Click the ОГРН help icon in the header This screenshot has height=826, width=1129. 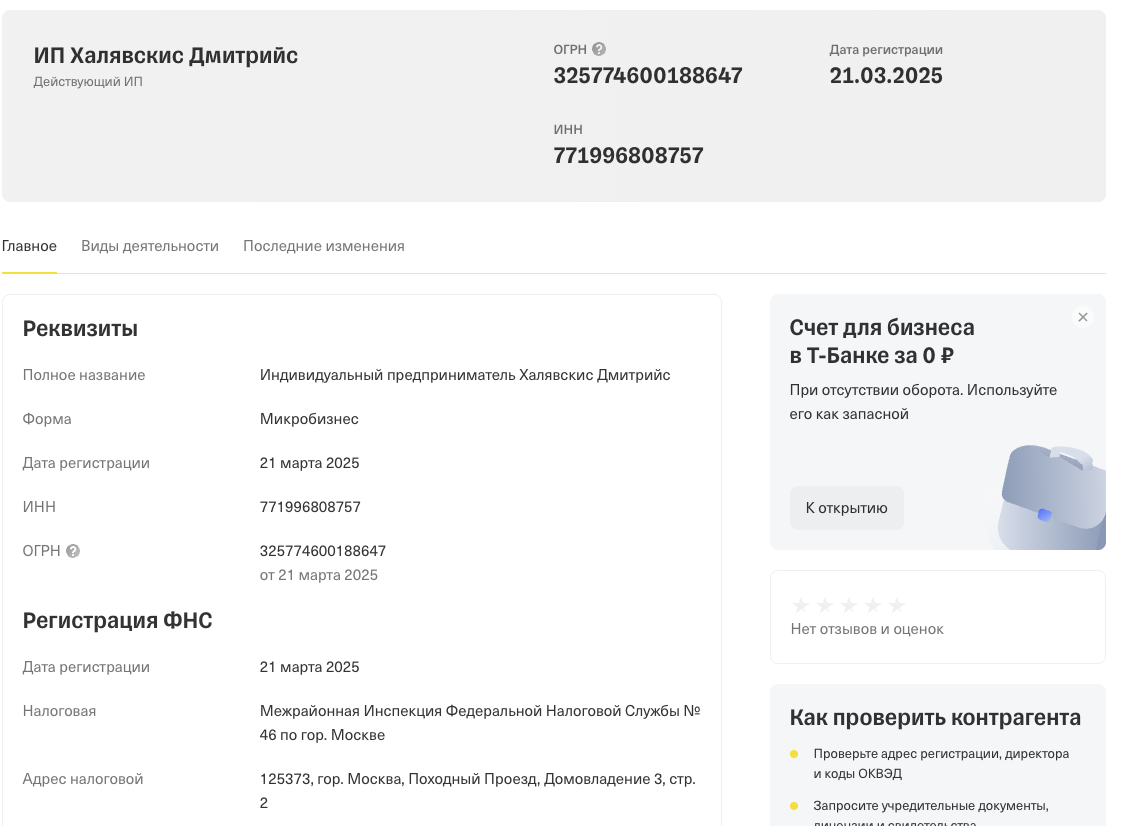(x=598, y=49)
